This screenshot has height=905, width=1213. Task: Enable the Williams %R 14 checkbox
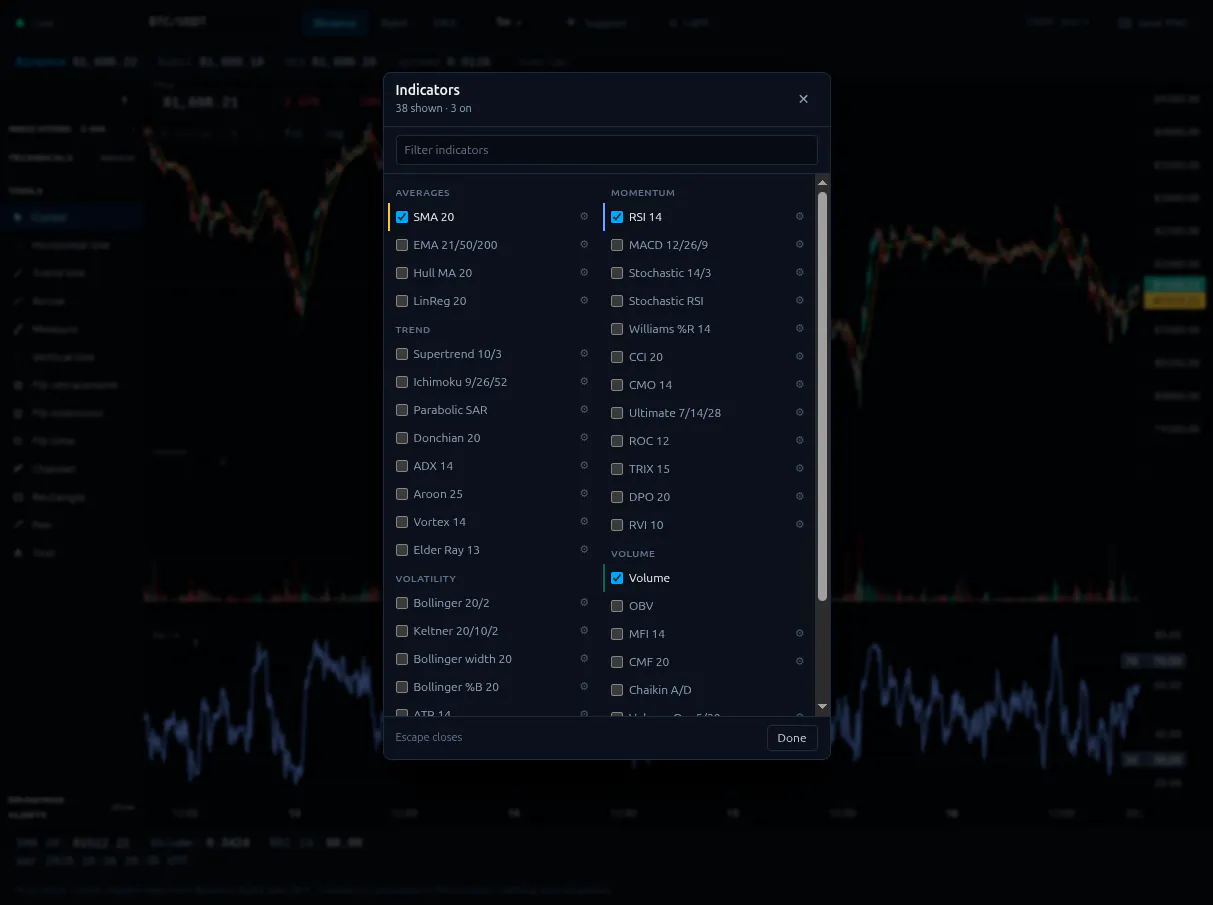[617, 329]
